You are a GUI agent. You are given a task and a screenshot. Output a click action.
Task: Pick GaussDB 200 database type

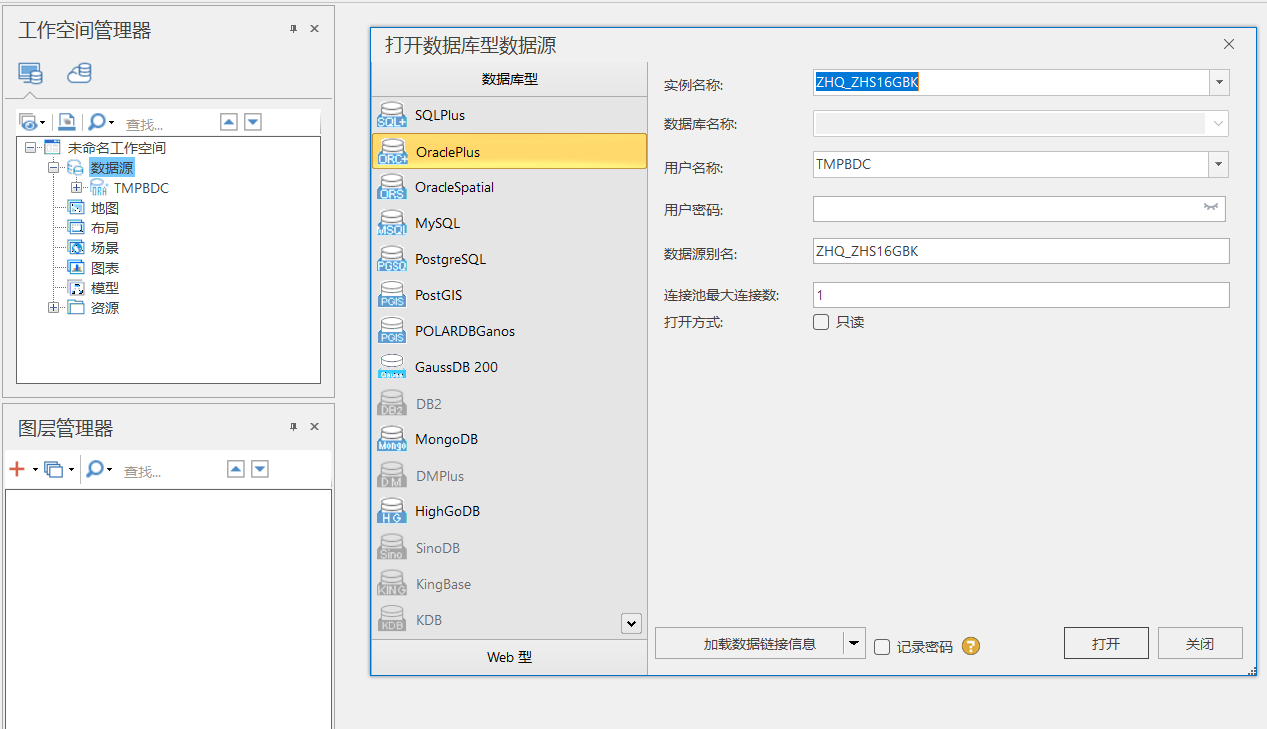pyautogui.click(x=509, y=367)
